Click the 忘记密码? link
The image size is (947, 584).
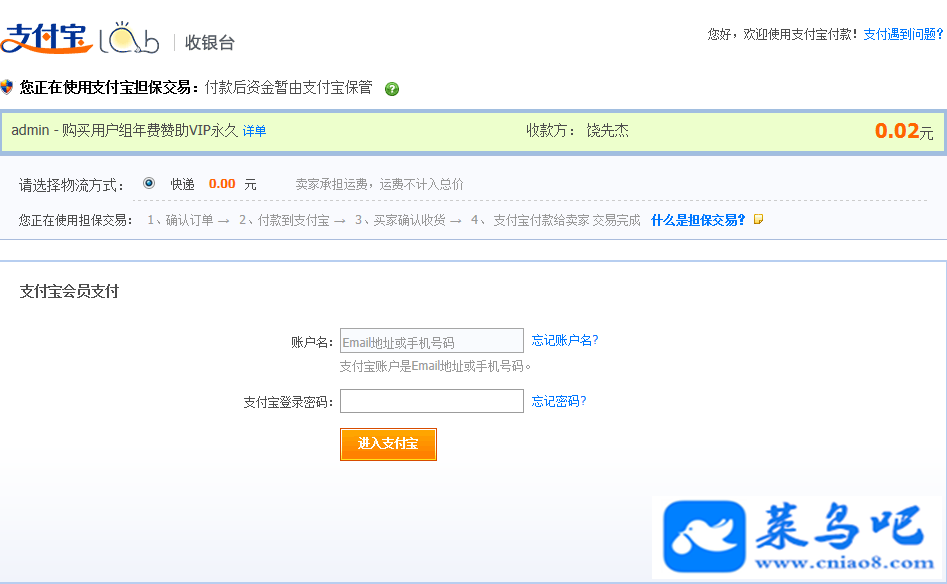559,401
